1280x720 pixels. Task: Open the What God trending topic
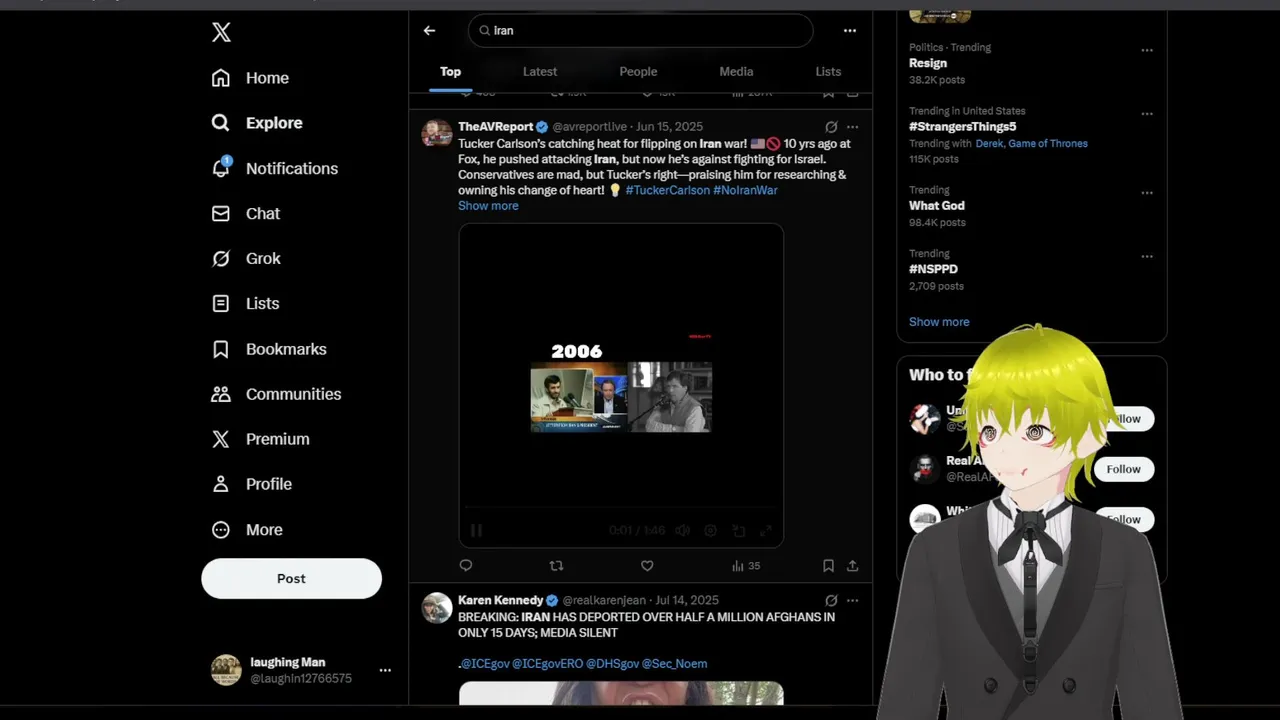point(937,206)
